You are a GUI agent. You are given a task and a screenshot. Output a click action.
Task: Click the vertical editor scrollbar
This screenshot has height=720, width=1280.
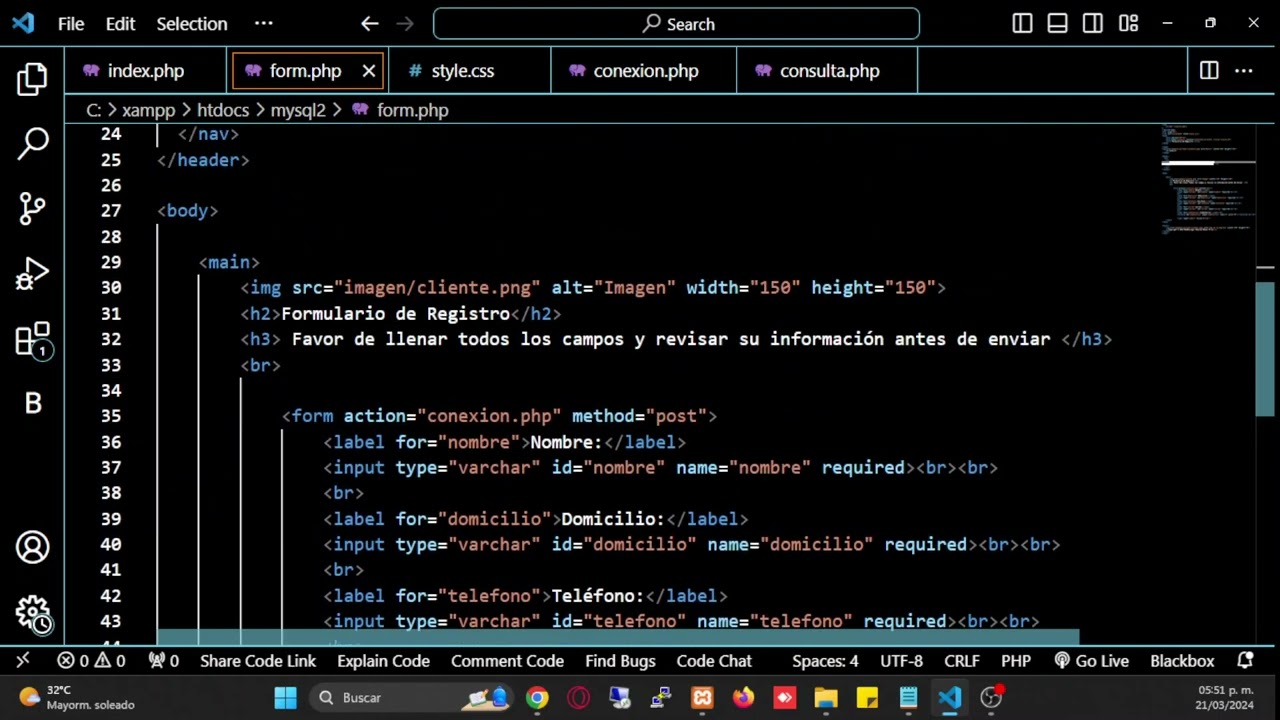click(1265, 350)
